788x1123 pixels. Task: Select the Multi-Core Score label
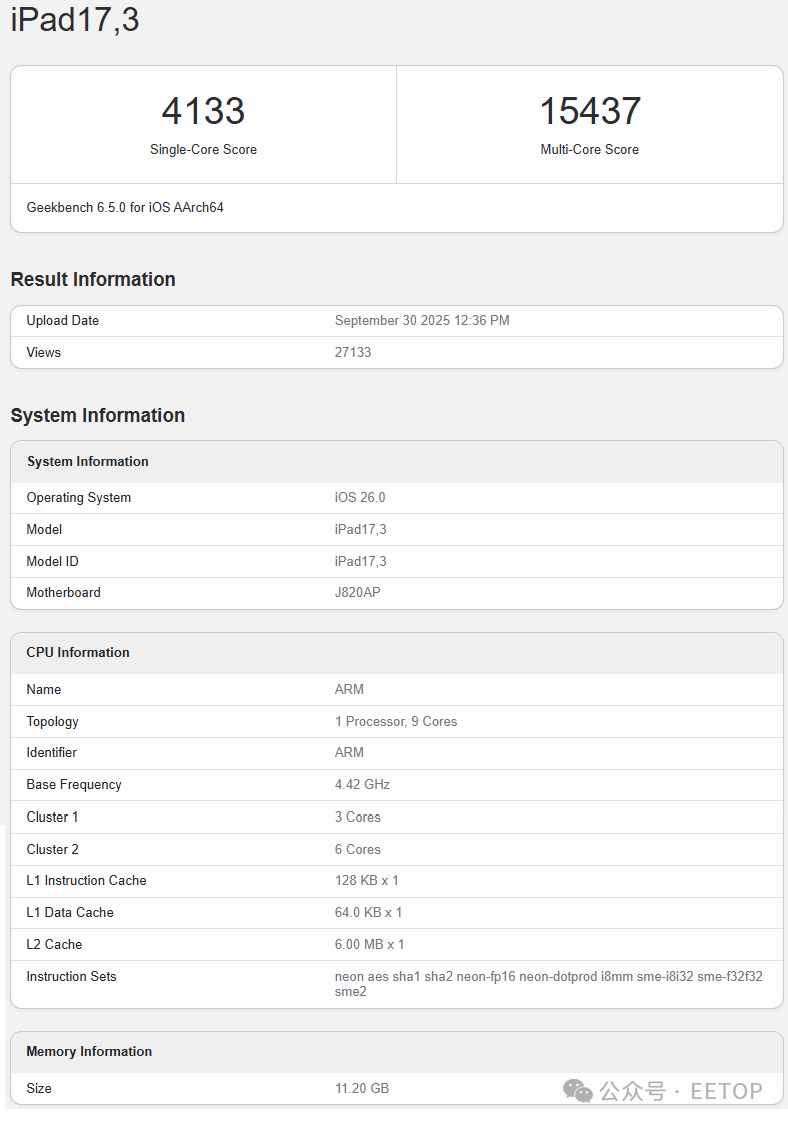tap(590, 149)
